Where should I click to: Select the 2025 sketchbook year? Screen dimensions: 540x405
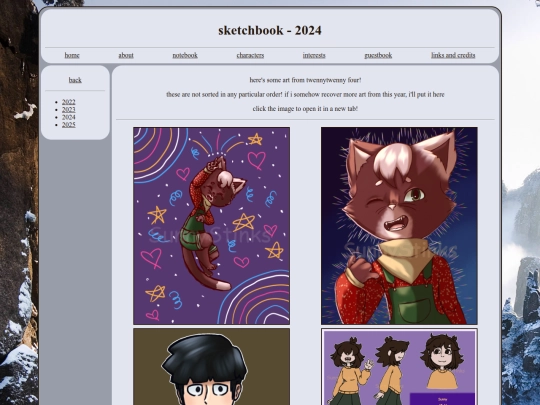(x=69, y=125)
